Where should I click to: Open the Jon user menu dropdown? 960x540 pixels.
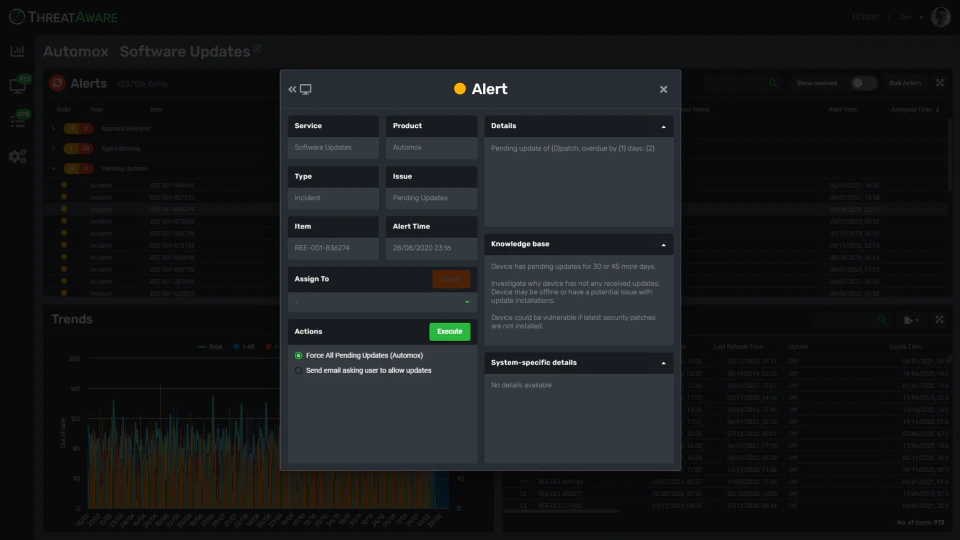pos(911,17)
